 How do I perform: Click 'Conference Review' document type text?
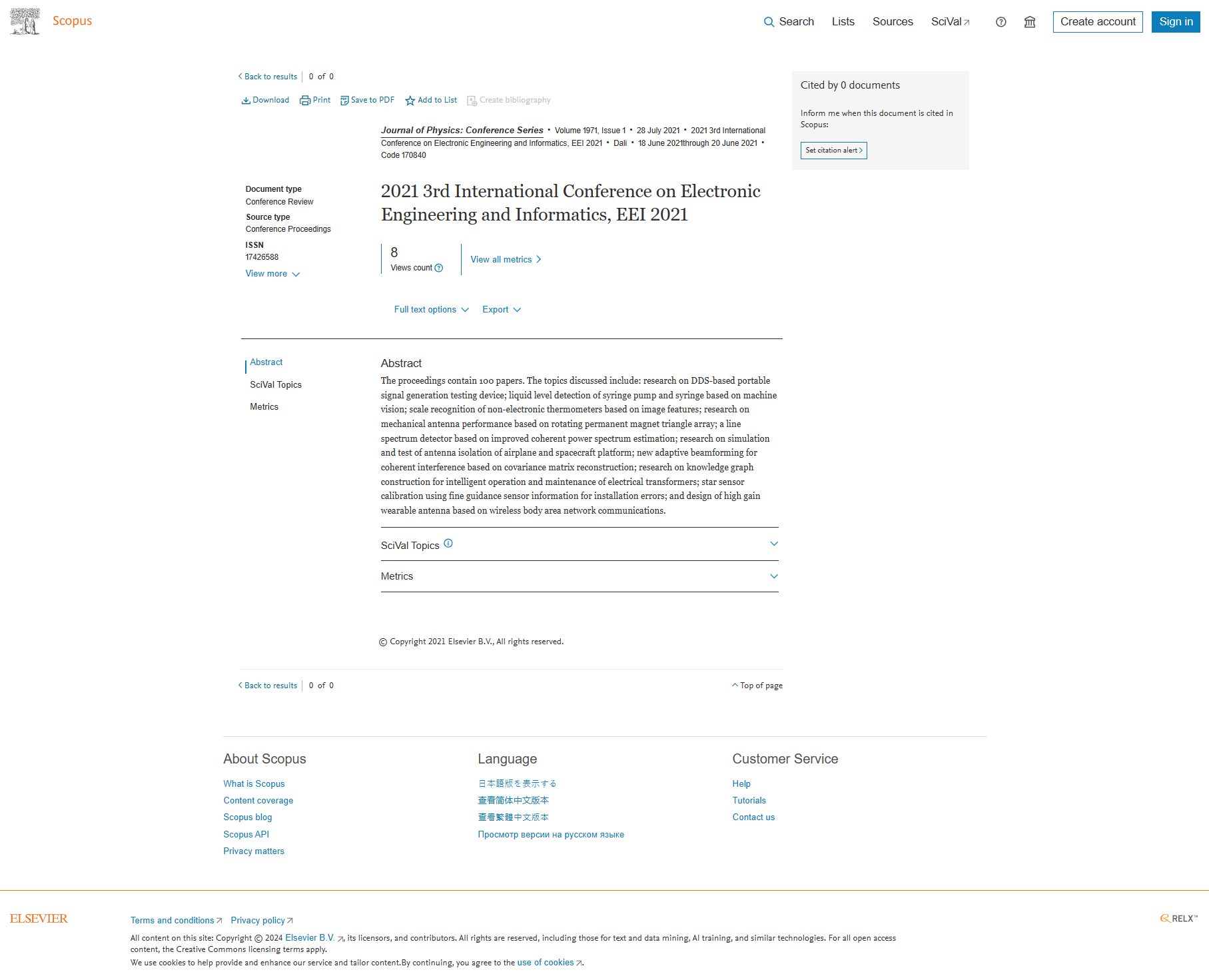click(x=279, y=202)
